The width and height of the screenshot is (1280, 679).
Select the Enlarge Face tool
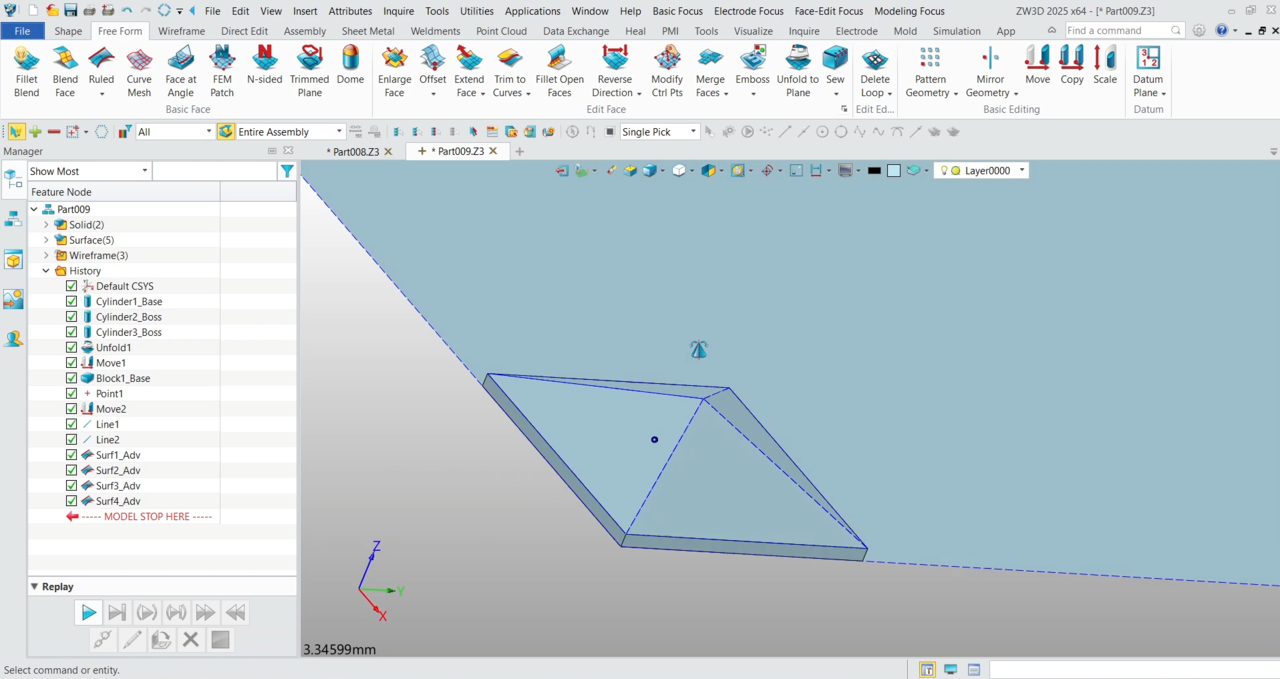(395, 70)
